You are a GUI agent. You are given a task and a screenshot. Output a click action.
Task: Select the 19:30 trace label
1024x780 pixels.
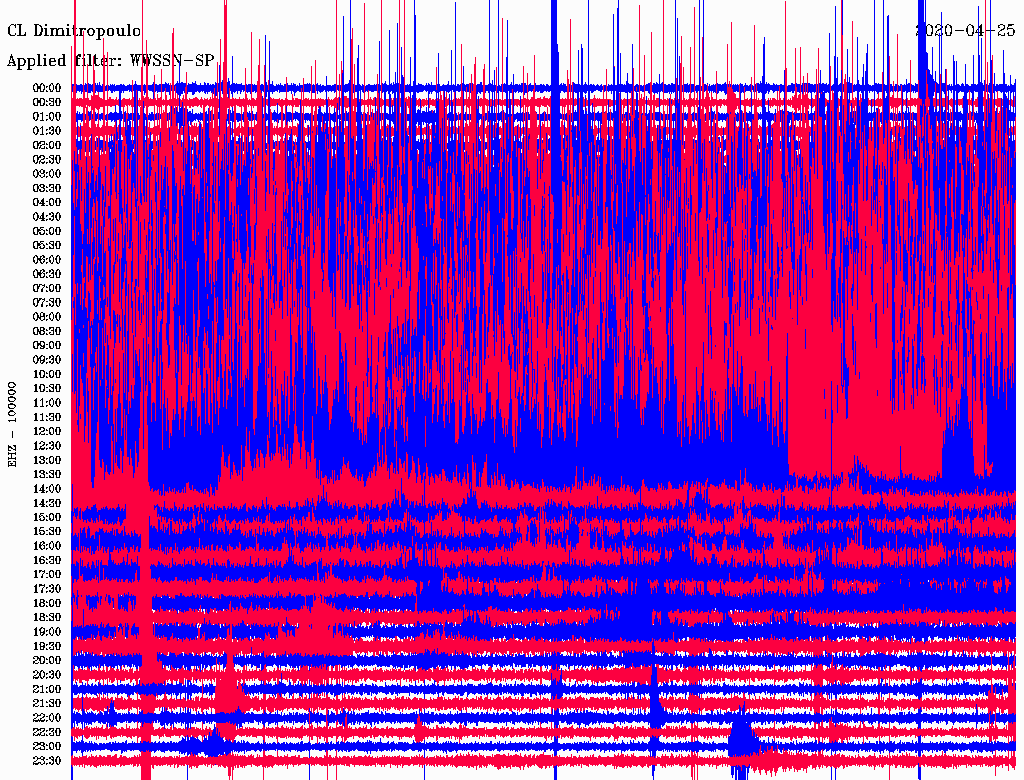47,647
